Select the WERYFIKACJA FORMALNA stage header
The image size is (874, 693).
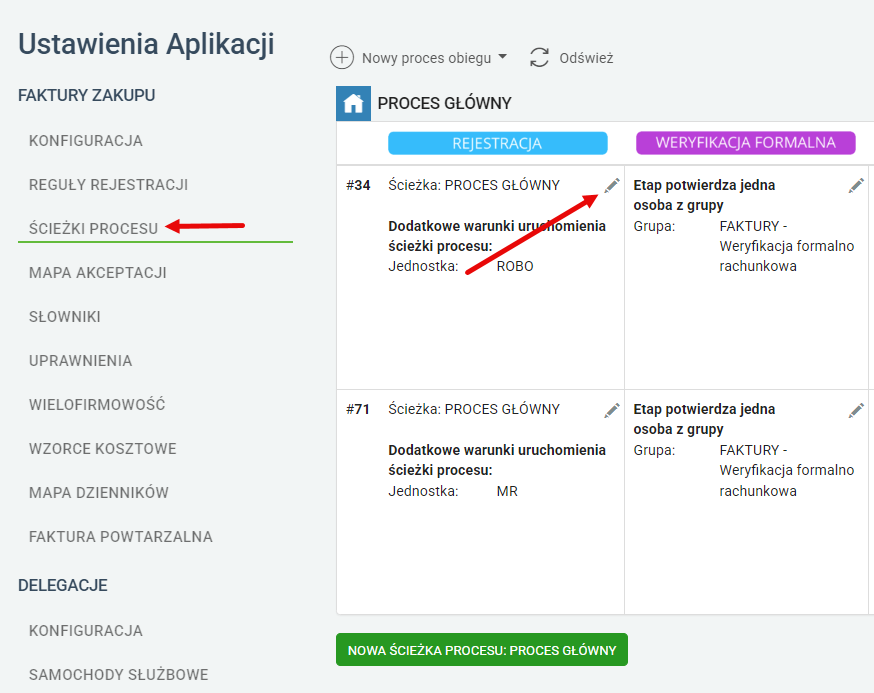tap(745, 143)
